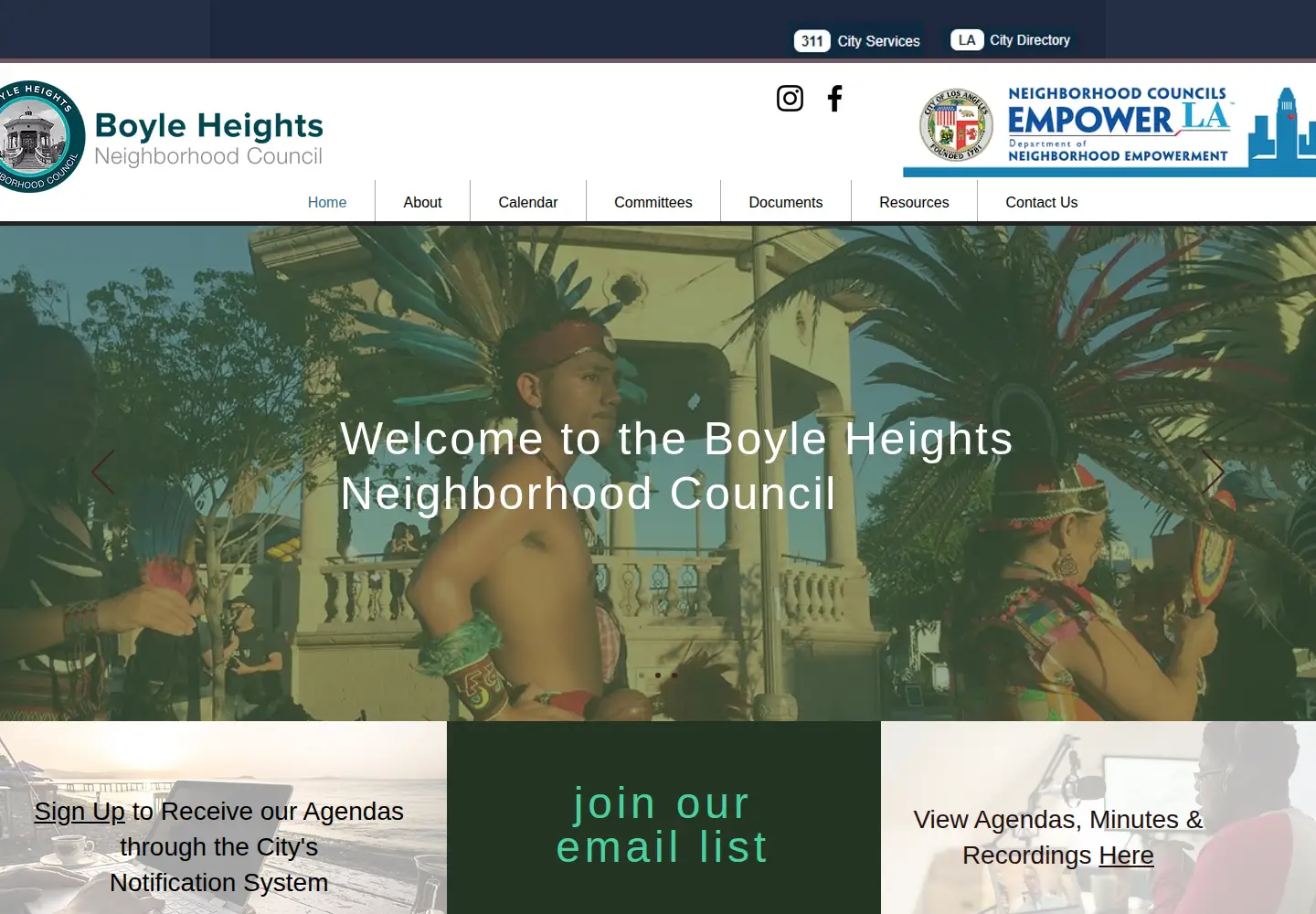The image size is (1316, 914).
Task: Open the Contact Us menu item
Action: click(x=1042, y=202)
